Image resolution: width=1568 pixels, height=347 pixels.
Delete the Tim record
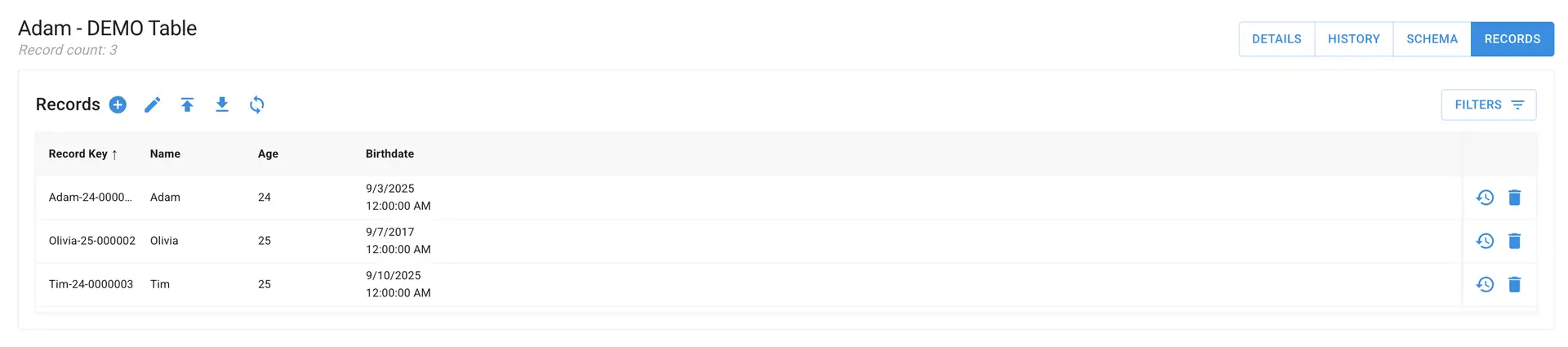coord(1514,284)
